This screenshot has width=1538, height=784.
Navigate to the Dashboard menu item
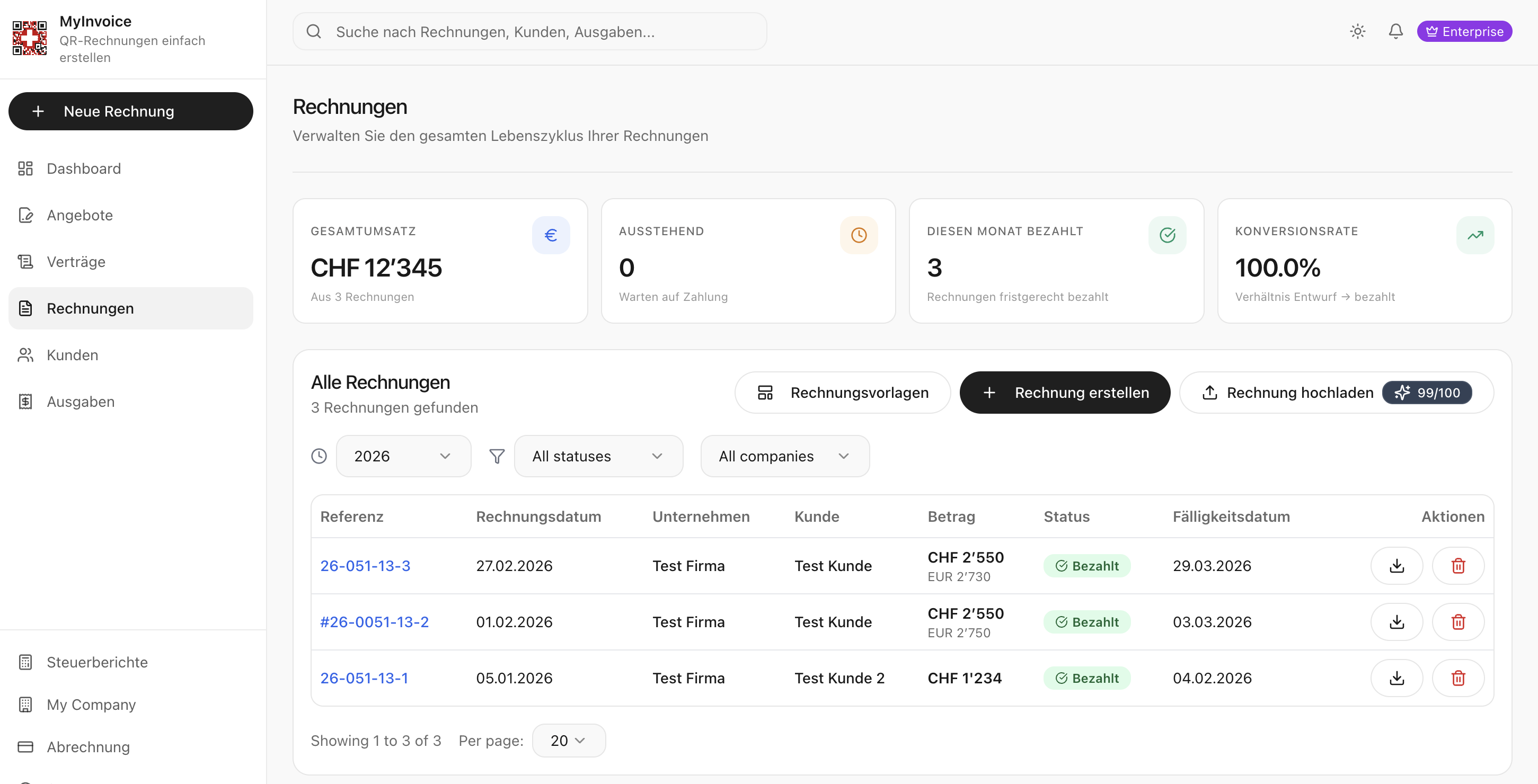pyautogui.click(x=84, y=169)
